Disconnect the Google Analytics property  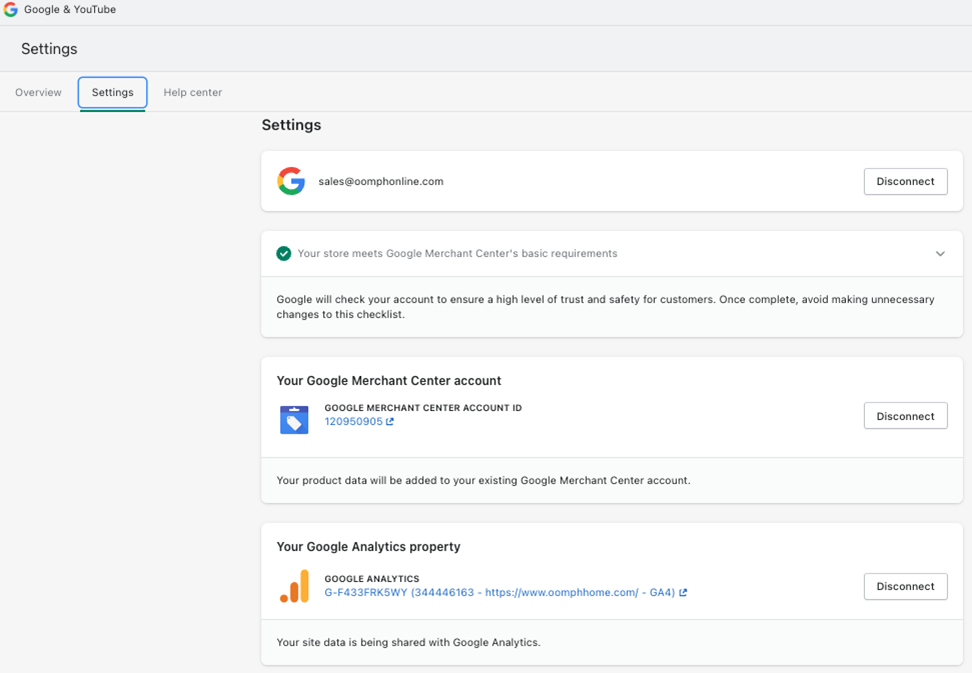click(x=905, y=586)
